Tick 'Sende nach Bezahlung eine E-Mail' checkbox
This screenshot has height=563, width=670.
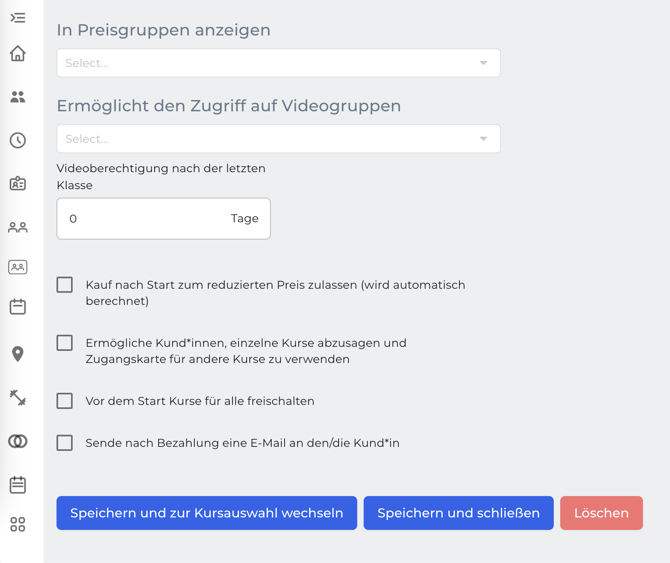pos(65,443)
